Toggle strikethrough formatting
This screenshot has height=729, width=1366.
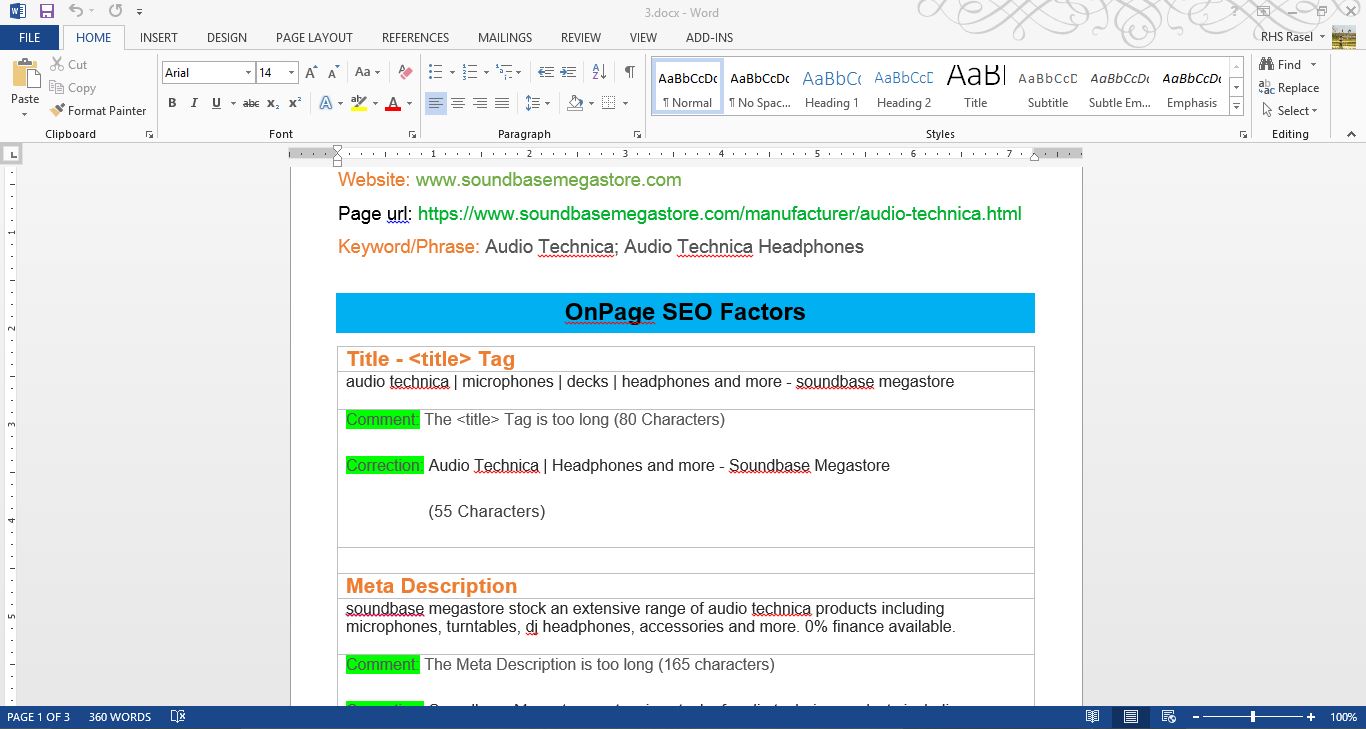(x=249, y=103)
